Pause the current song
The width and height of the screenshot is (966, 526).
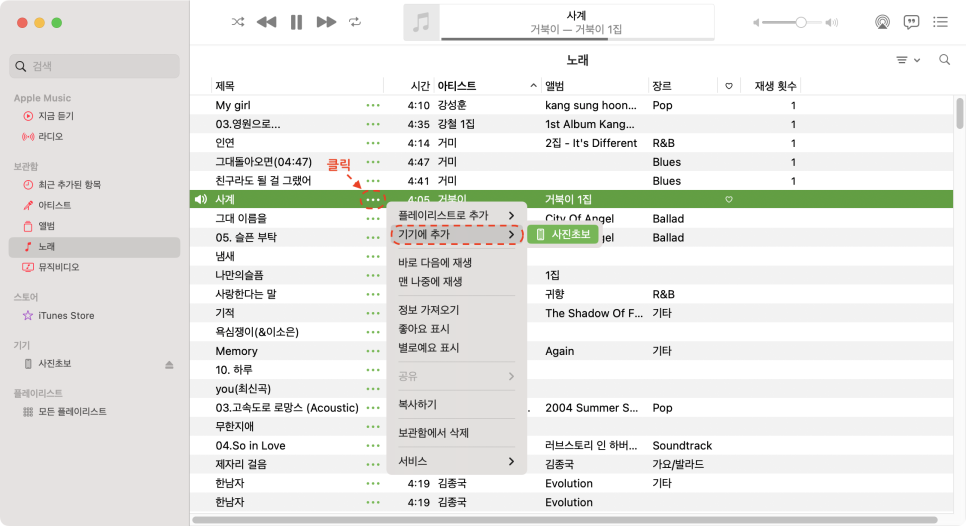point(296,22)
